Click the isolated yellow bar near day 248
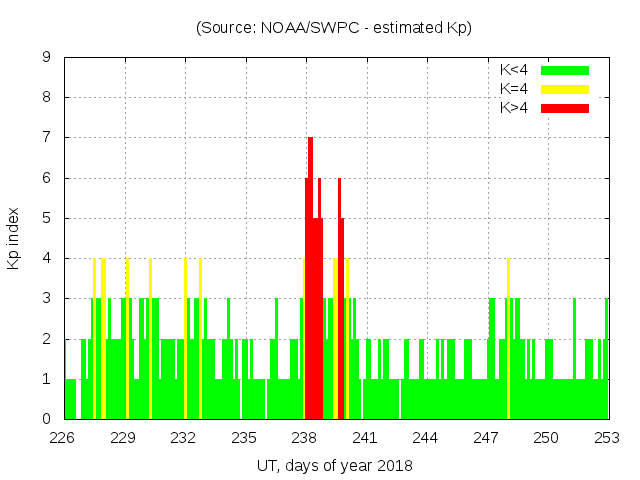 coord(508,340)
